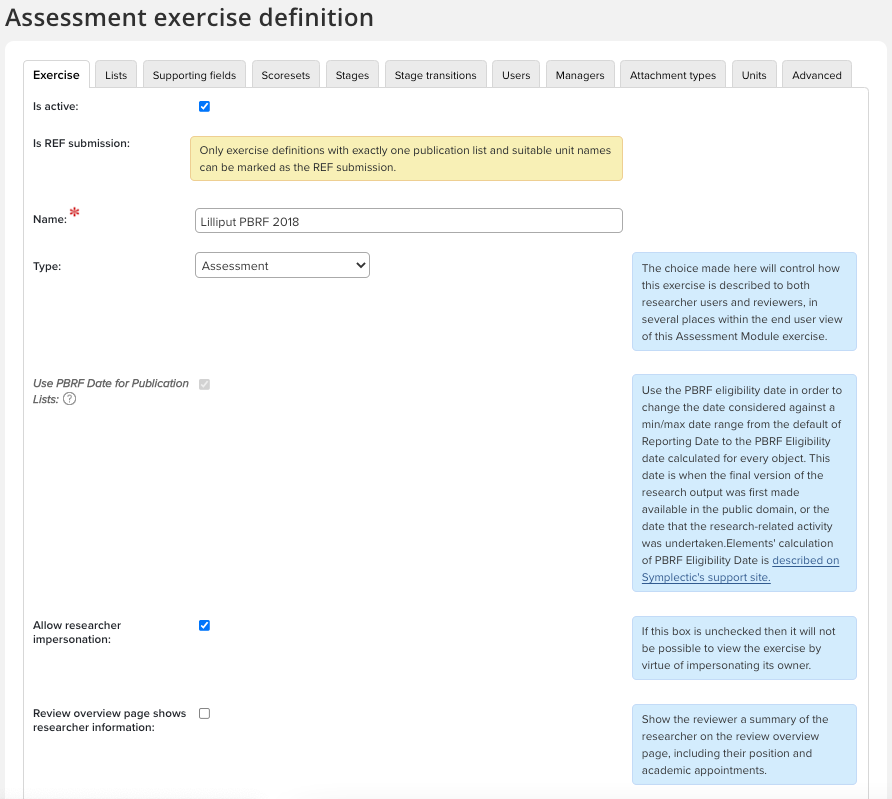Toggle the Is active checkbox
The width and height of the screenshot is (892, 799).
pos(205,106)
